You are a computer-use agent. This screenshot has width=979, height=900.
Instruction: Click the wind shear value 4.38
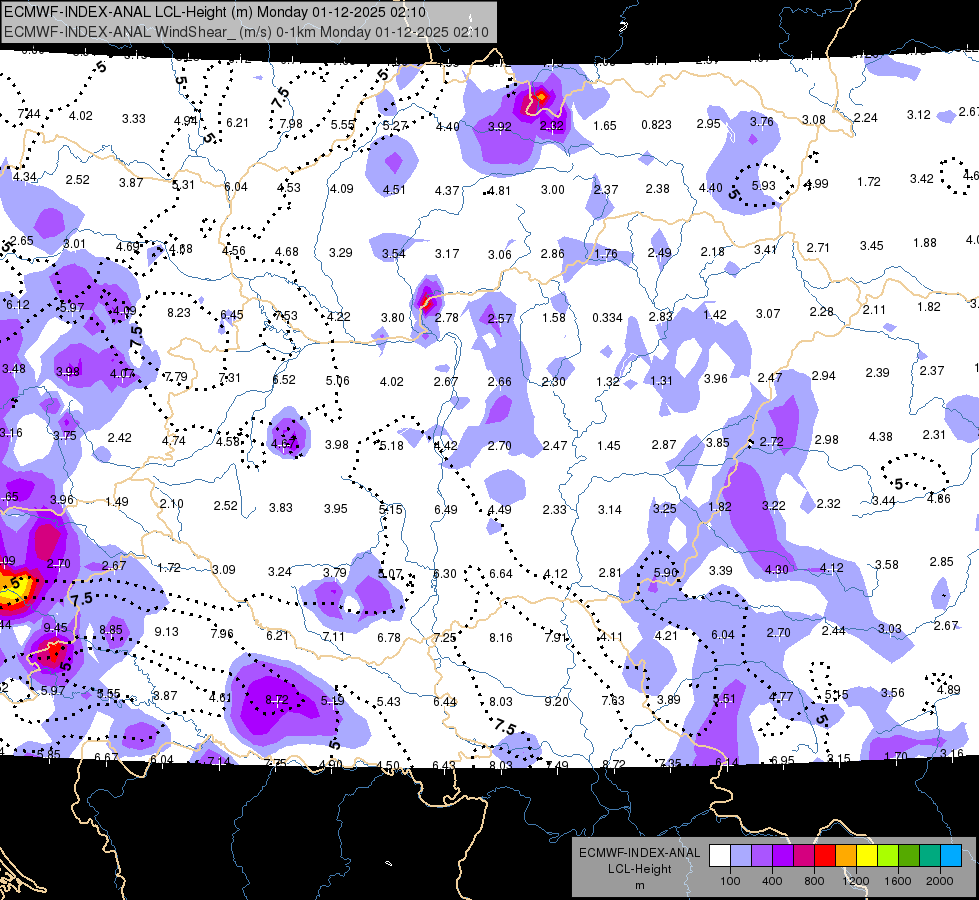click(x=880, y=437)
